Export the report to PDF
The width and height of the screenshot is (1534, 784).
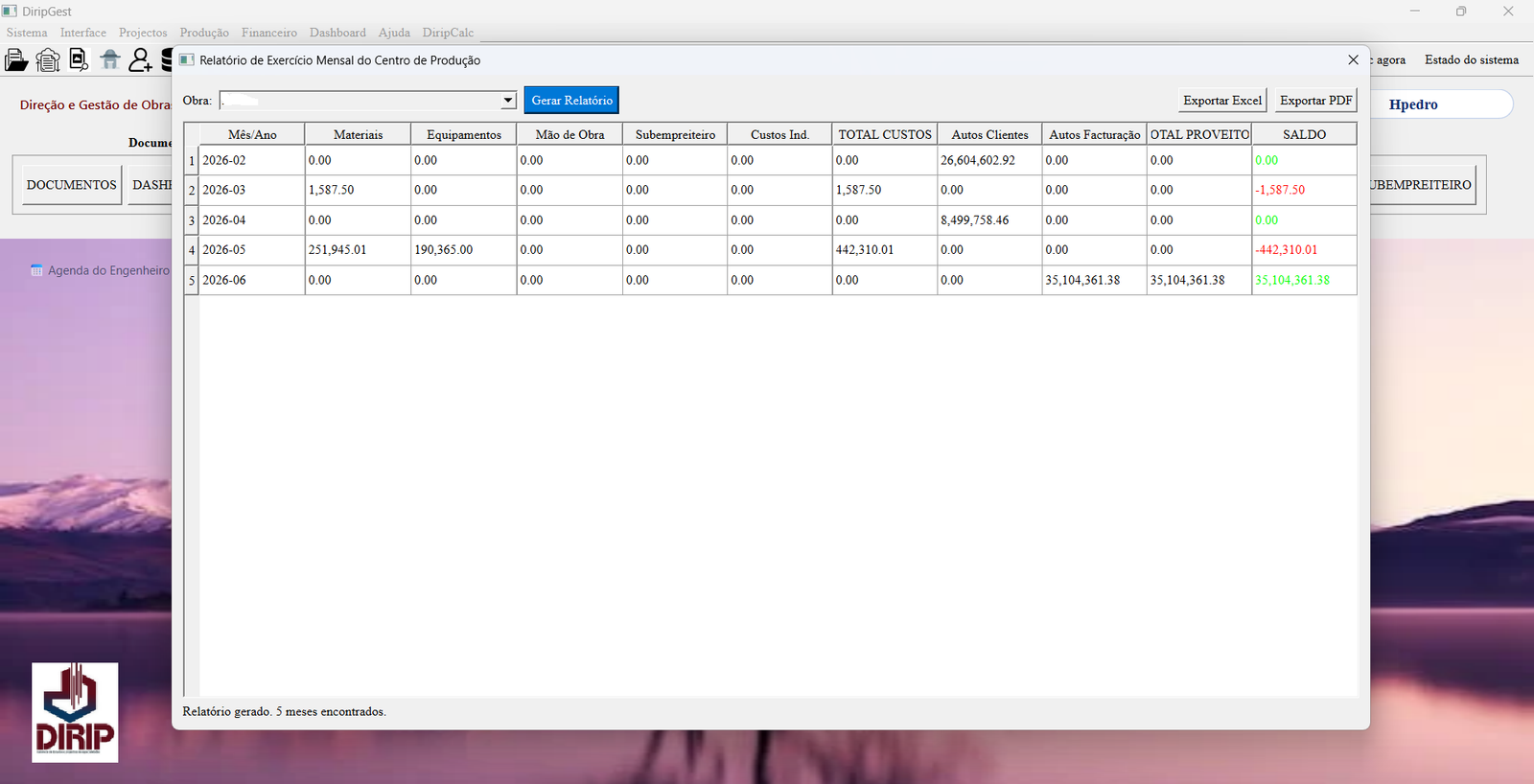click(x=1315, y=101)
